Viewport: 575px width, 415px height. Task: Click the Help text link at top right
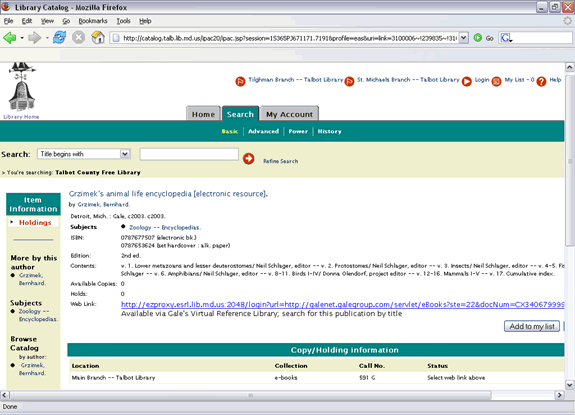(x=555, y=80)
